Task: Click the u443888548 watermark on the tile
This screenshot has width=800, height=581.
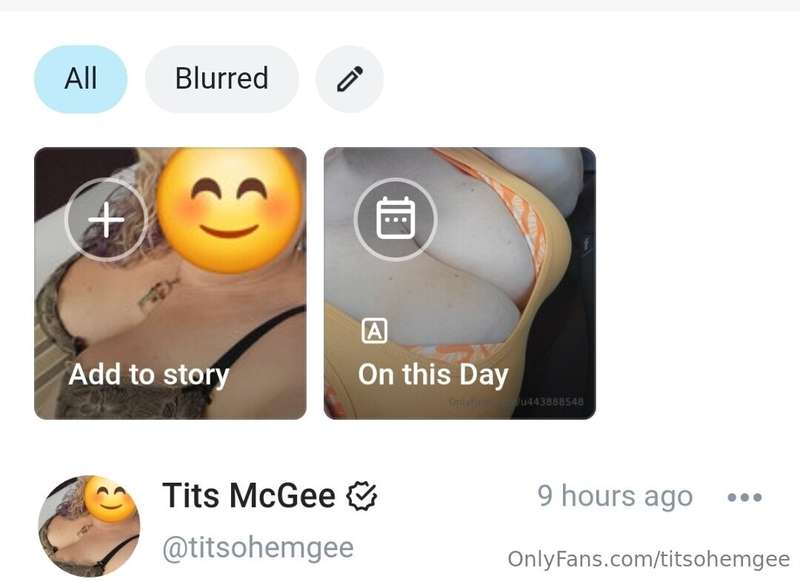Action: (552, 401)
